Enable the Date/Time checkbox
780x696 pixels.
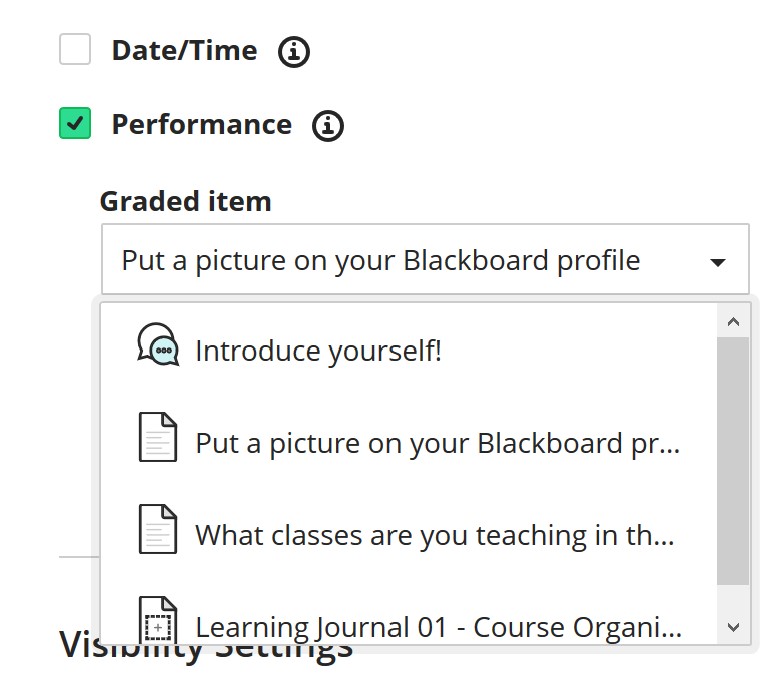click(75, 49)
